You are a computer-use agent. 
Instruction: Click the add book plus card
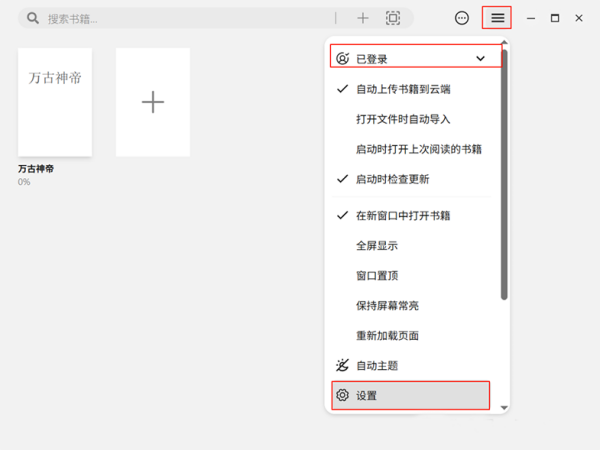tap(153, 102)
